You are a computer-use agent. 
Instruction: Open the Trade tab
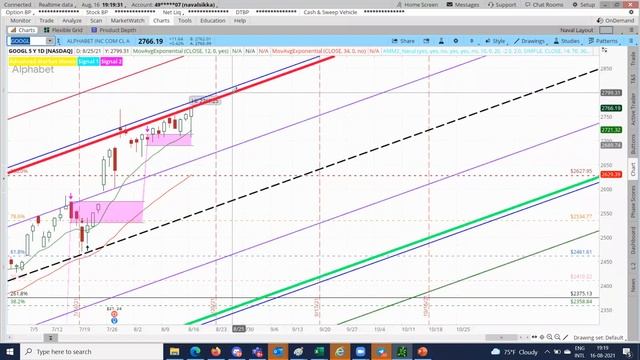pos(46,20)
